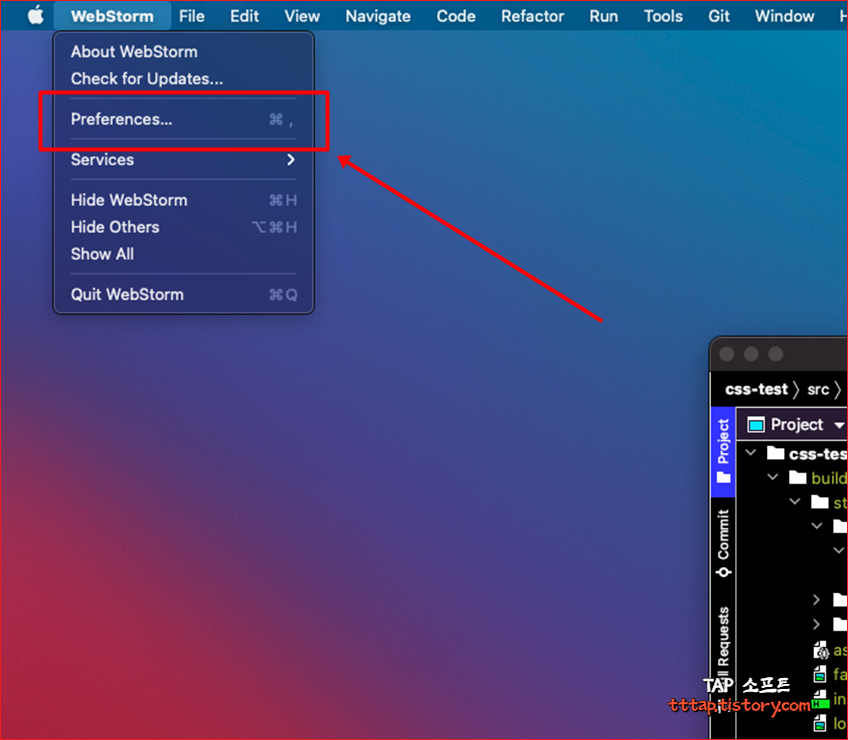
Task: Open the Git menu
Action: 719,16
